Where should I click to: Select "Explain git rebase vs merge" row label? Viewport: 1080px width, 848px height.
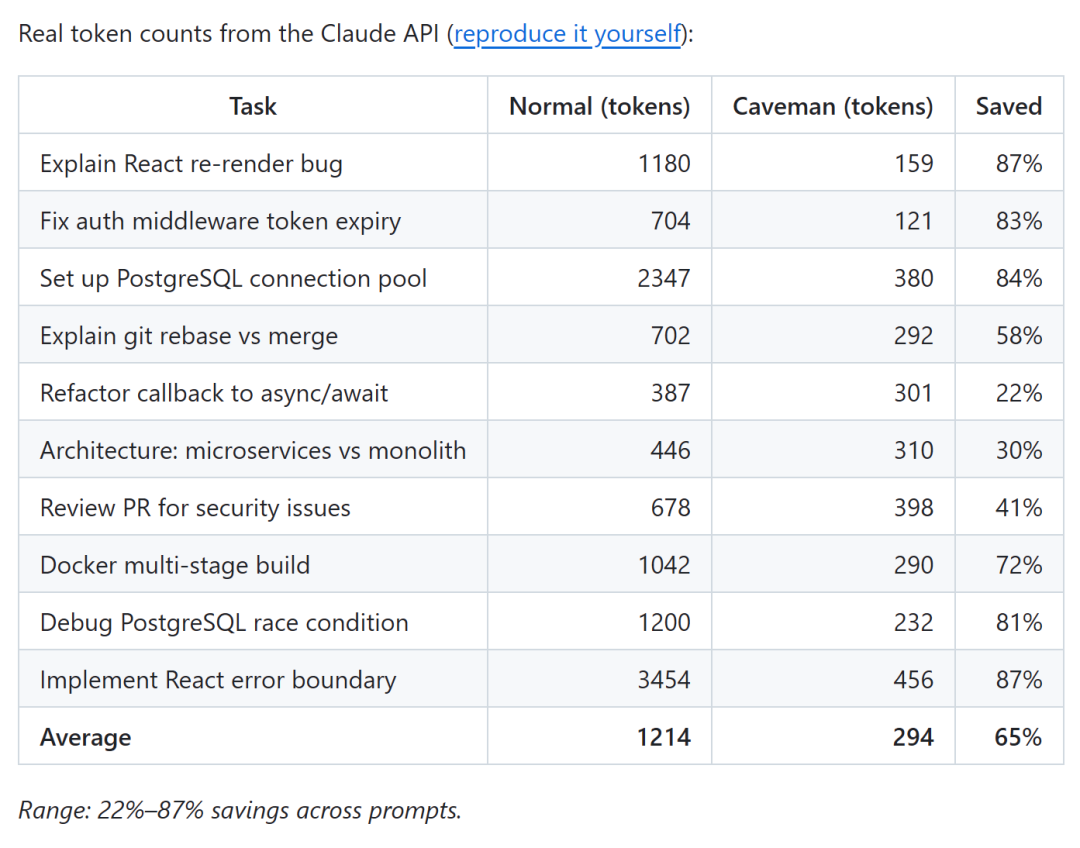point(189,336)
